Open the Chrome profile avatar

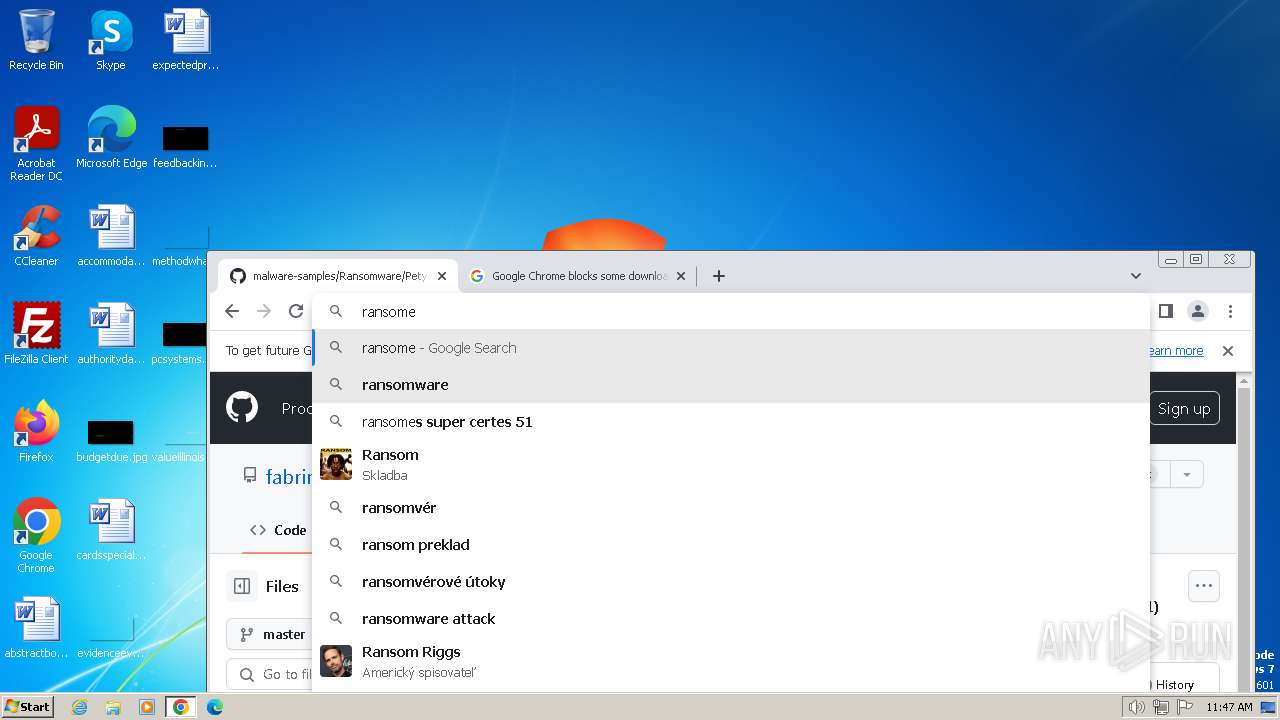[x=1198, y=311]
